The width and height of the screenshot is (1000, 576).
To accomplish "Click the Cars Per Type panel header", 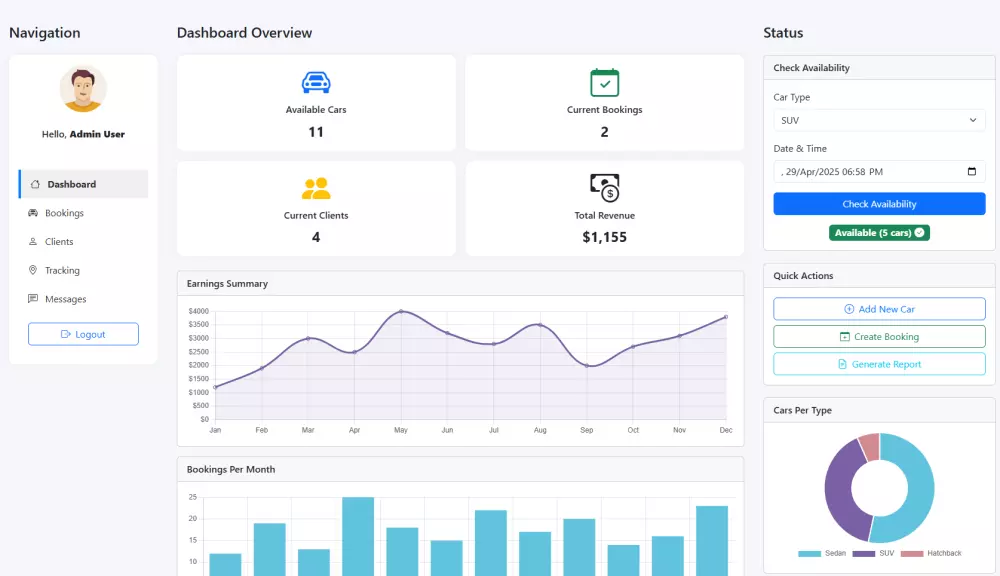I will pyautogui.click(x=879, y=410).
